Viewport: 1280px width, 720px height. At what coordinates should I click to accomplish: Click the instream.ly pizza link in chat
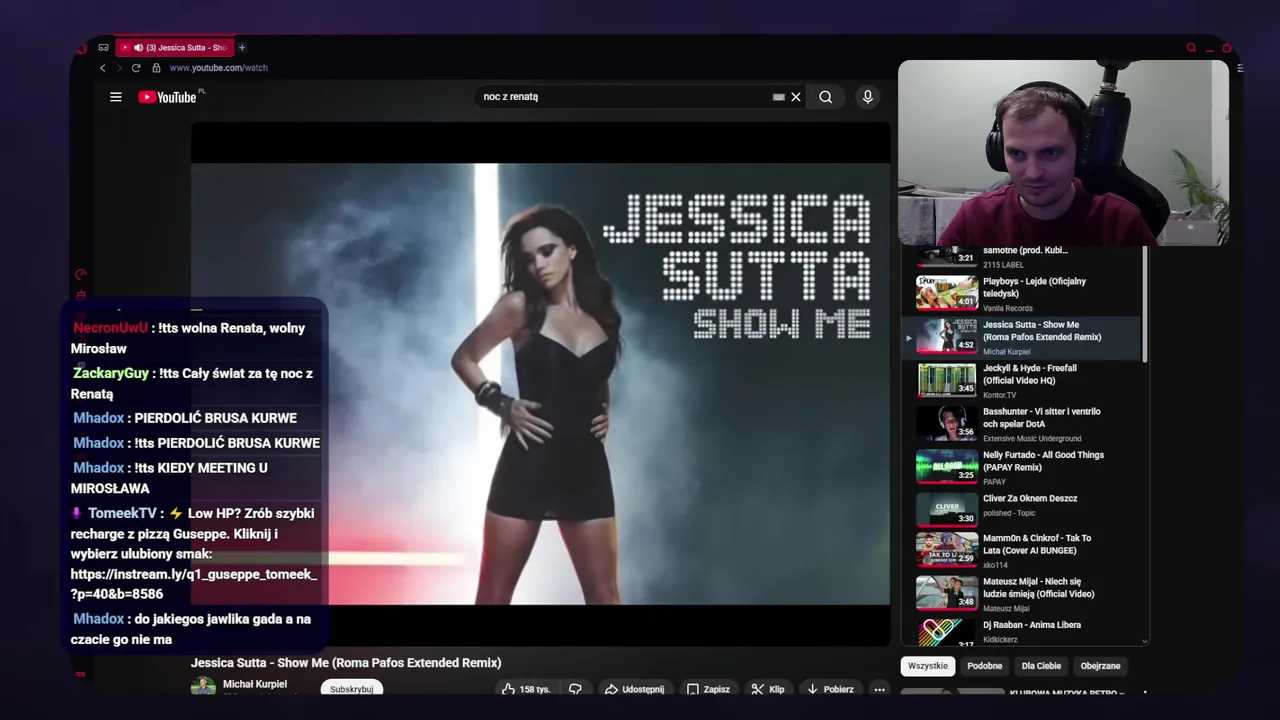[194, 584]
